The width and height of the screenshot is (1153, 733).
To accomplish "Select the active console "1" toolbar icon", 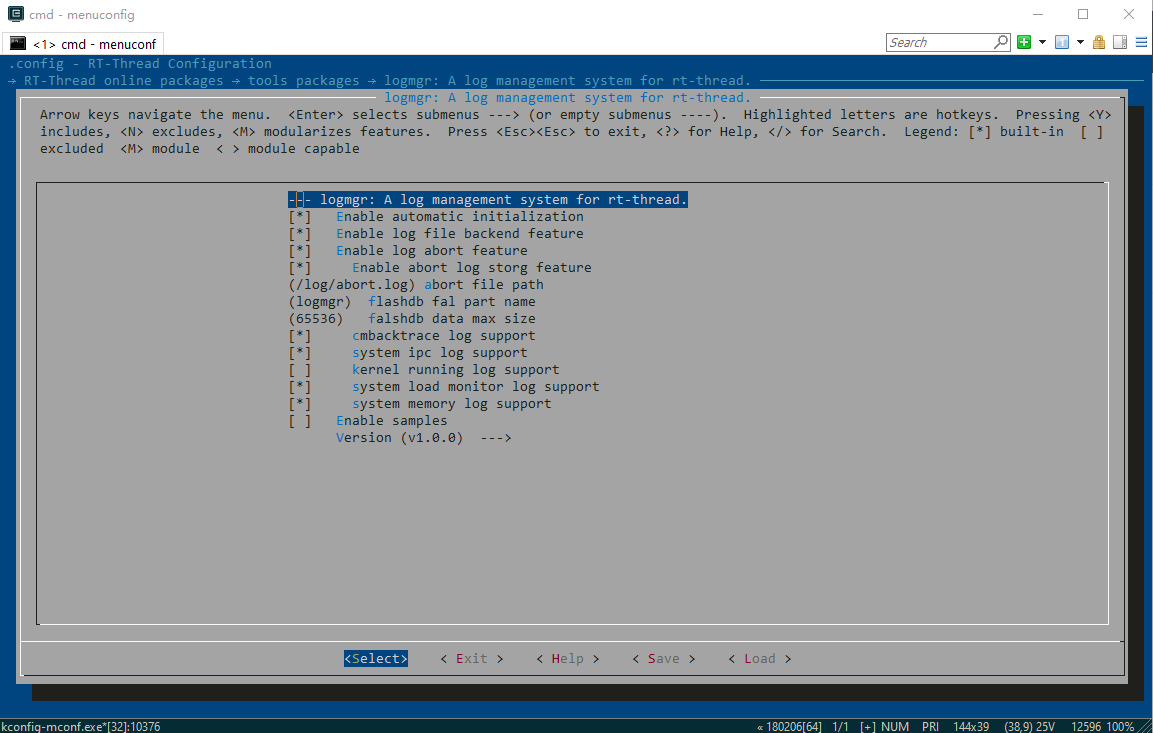I will (x=1061, y=42).
